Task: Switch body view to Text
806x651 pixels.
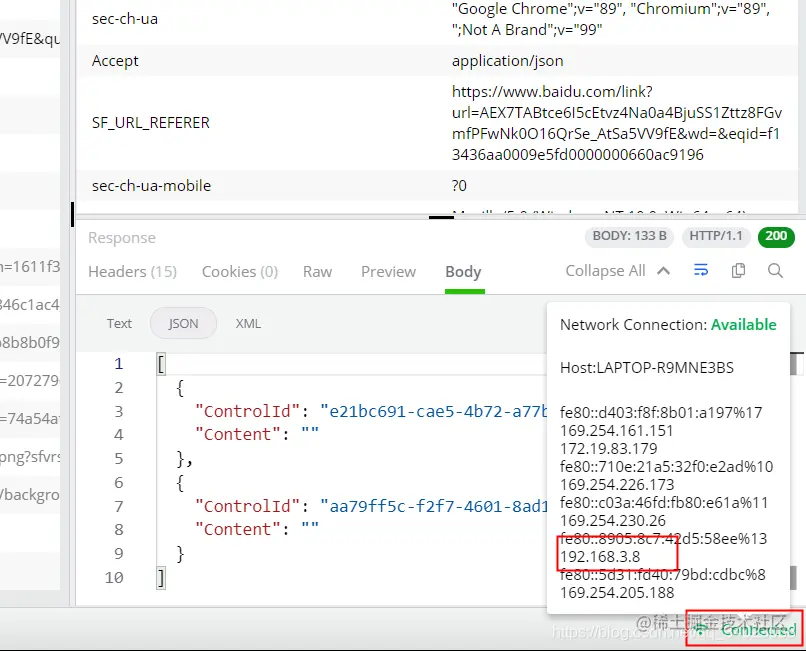Action: click(119, 323)
